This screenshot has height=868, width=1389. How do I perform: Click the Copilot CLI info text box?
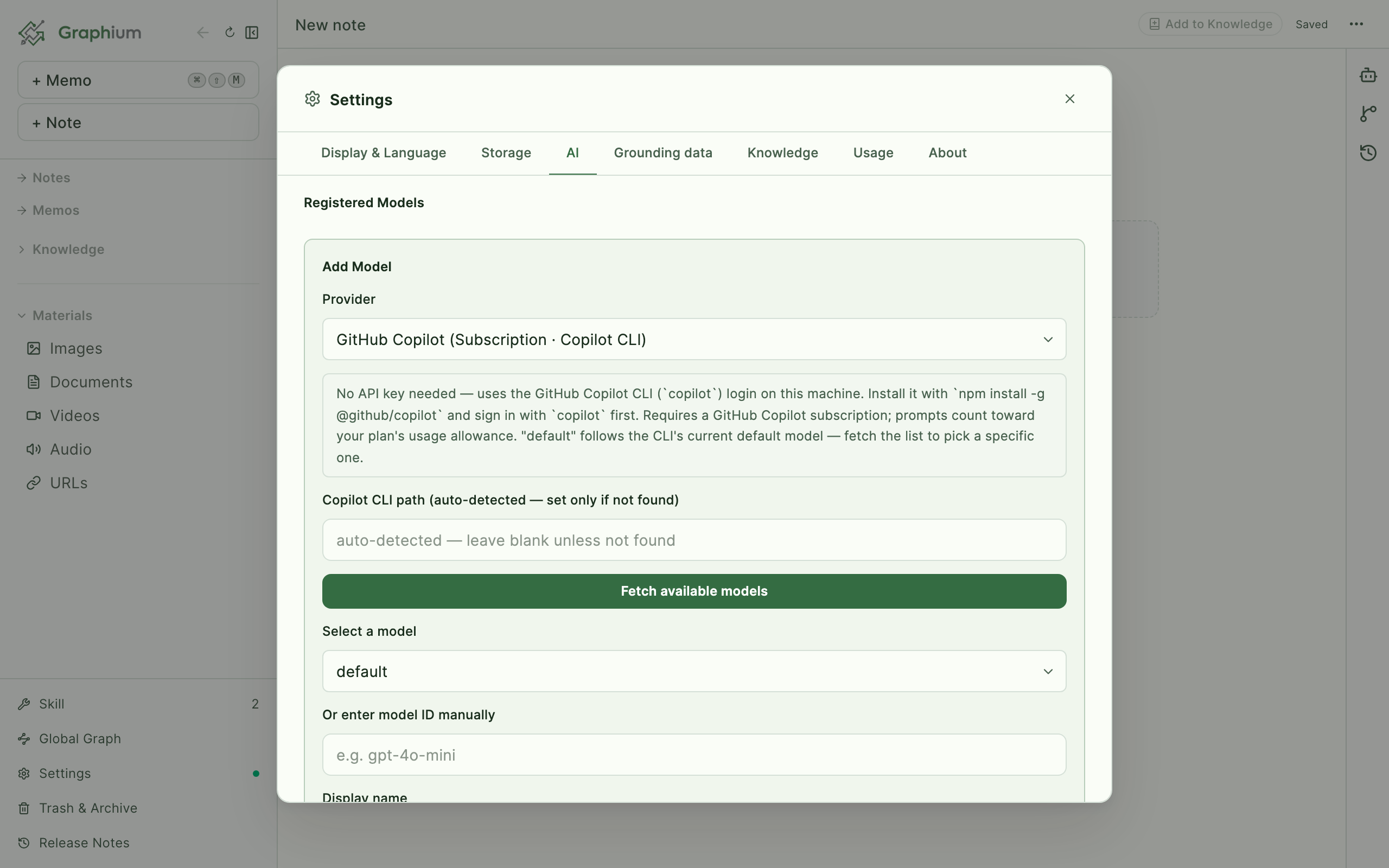[x=694, y=425]
